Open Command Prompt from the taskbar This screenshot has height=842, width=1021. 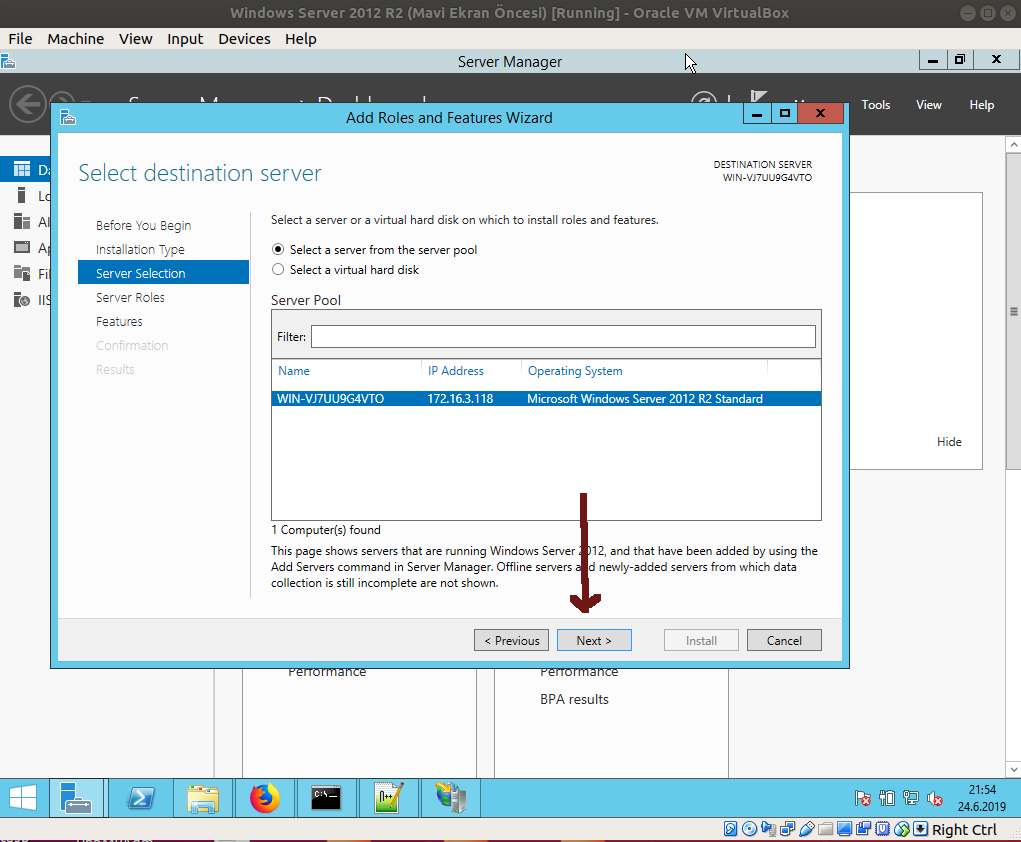click(x=326, y=798)
